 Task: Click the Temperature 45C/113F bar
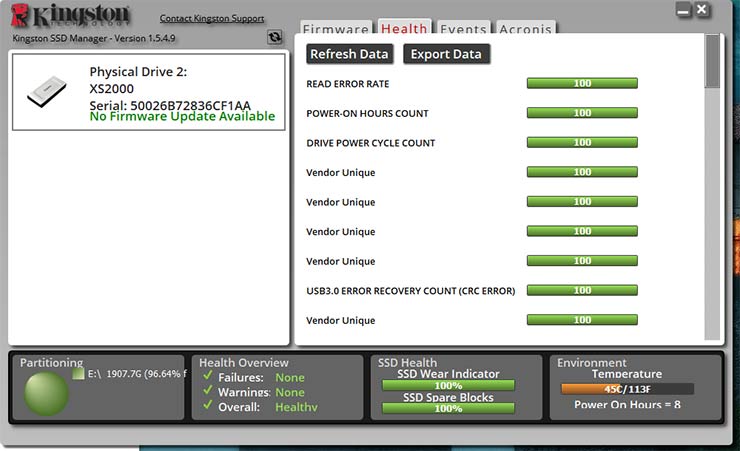pos(627,390)
